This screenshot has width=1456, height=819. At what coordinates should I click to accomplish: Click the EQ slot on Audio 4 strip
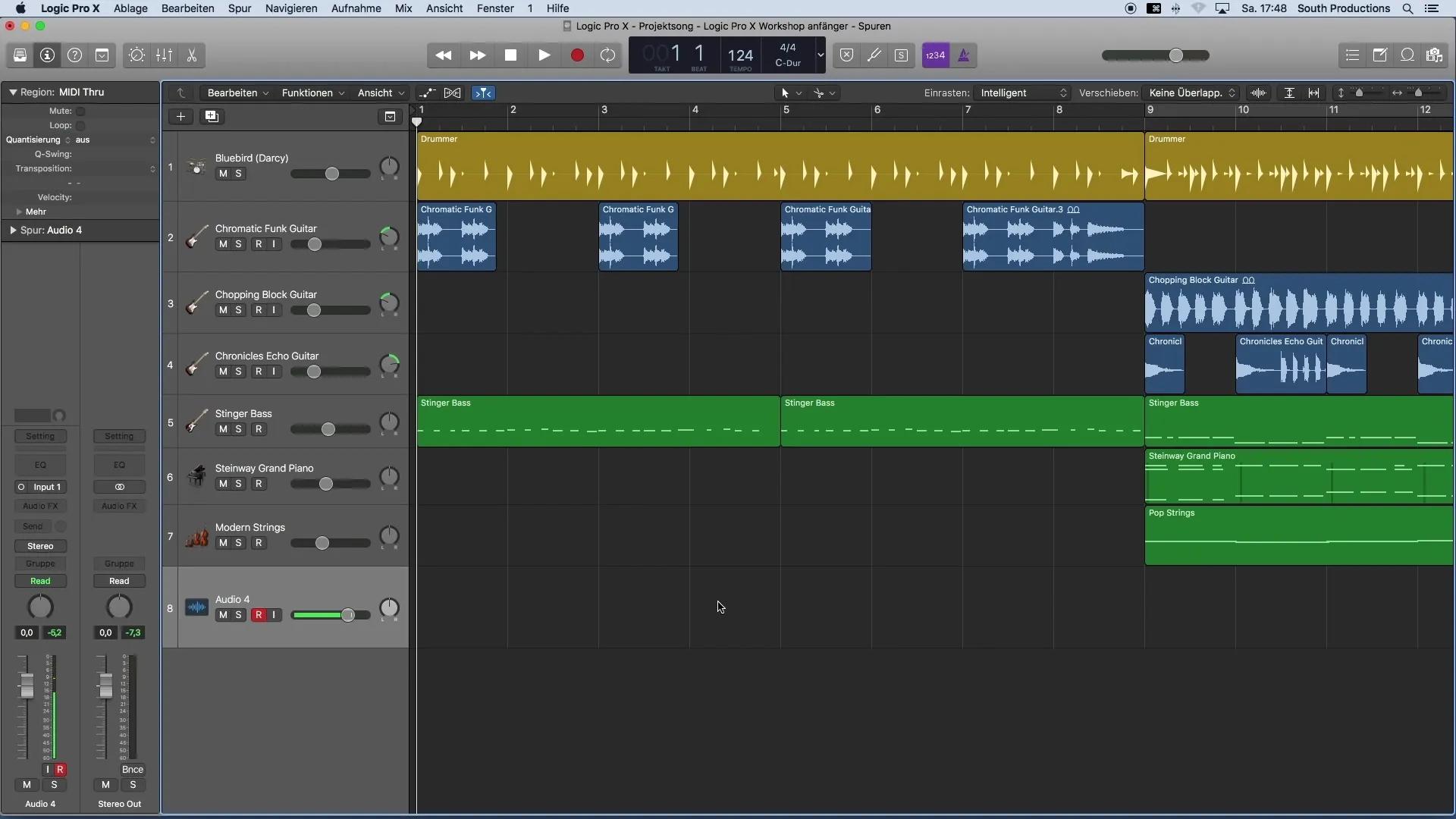40,466
